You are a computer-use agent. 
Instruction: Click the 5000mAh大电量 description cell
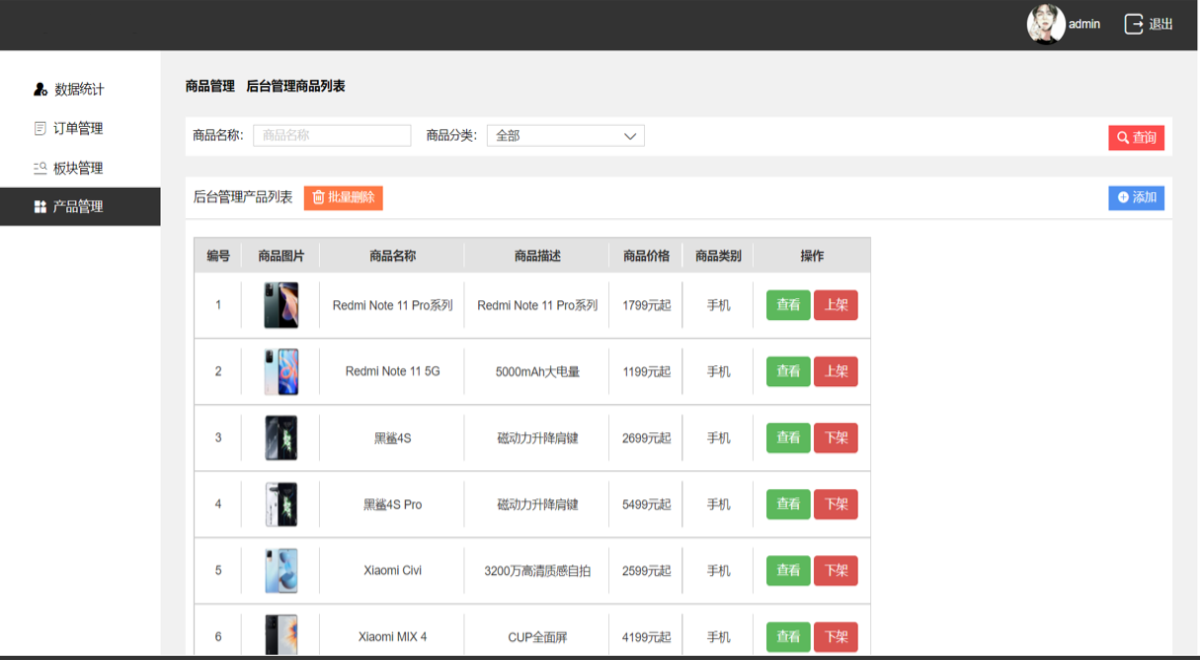[x=538, y=372]
